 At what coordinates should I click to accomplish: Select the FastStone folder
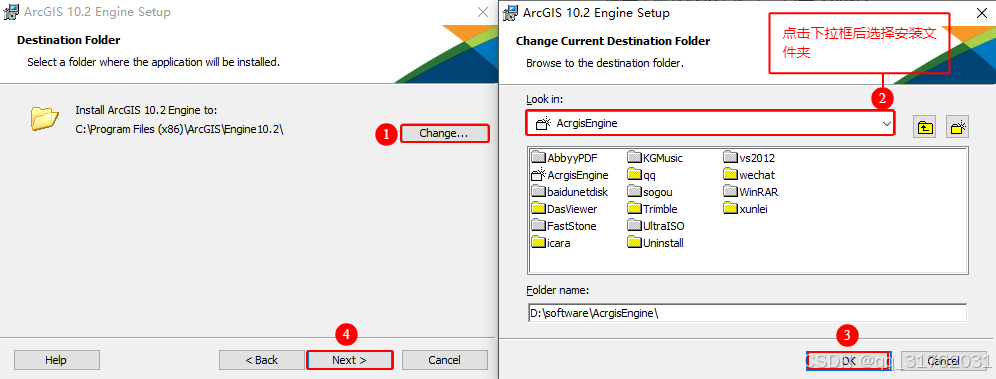(564, 225)
